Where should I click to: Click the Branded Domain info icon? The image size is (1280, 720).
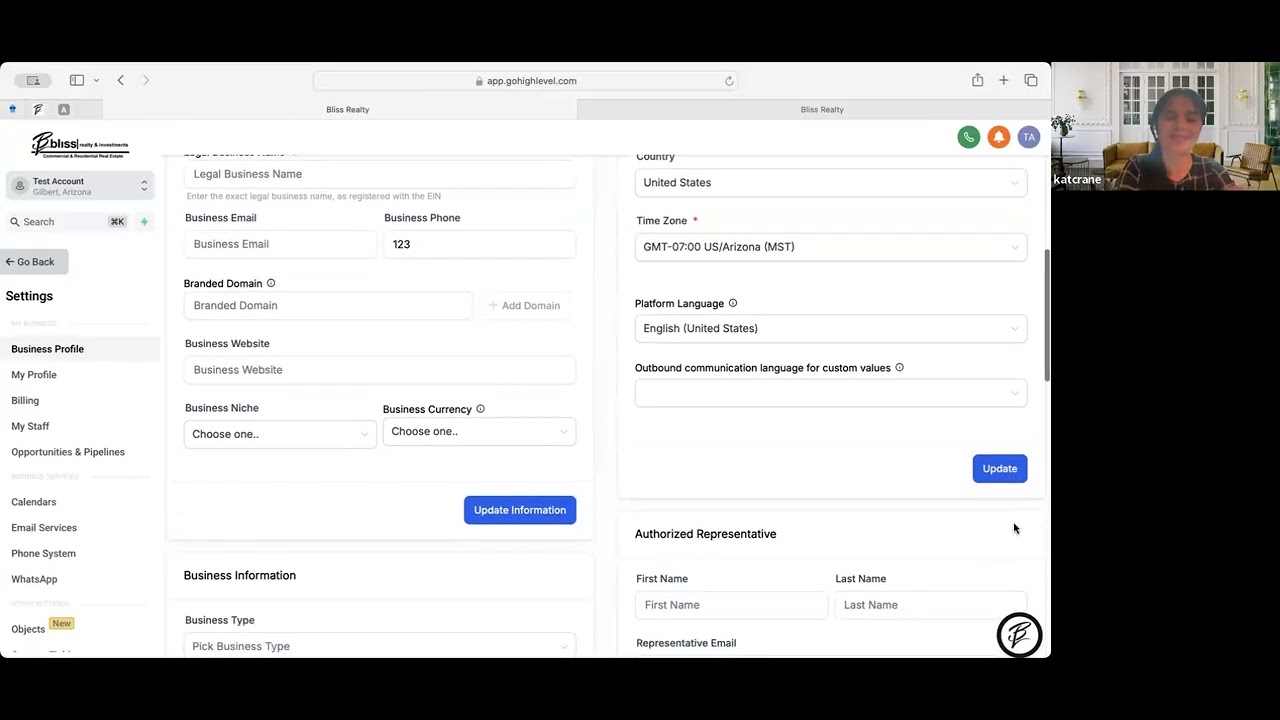click(271, 283)
